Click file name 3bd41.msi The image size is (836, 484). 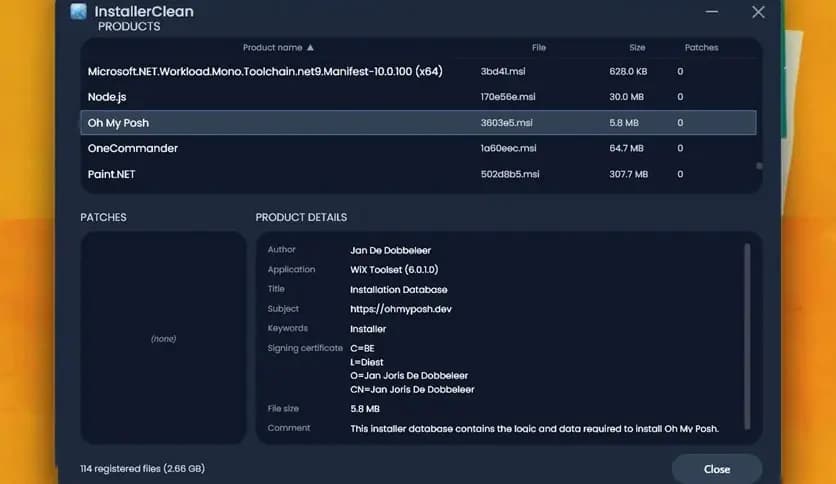coord(503,71)
